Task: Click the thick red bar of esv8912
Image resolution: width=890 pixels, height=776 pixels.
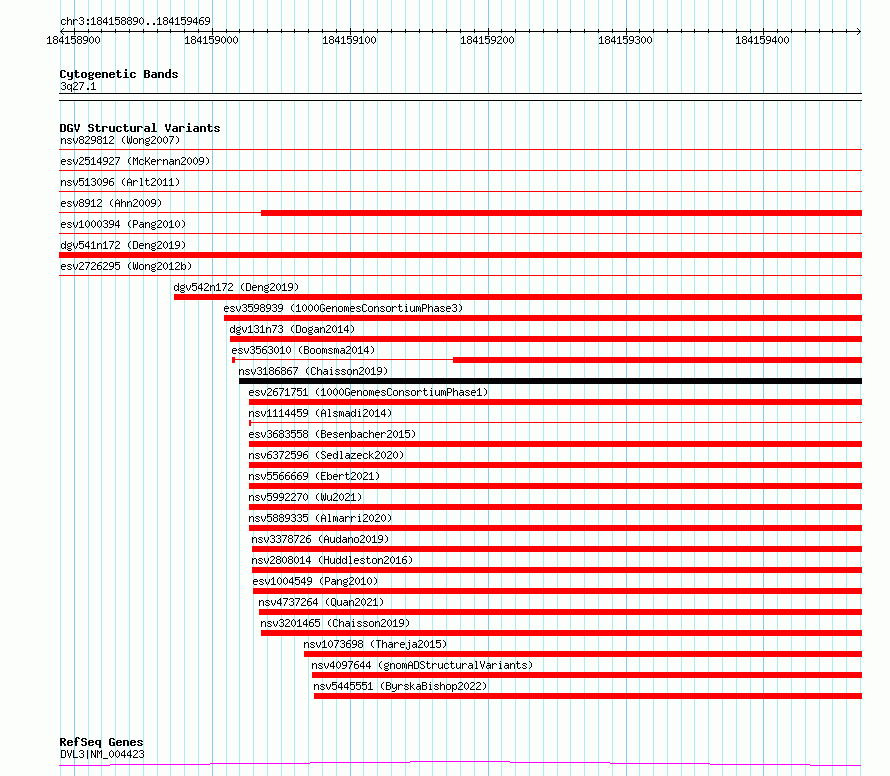Action: (561, 213)
